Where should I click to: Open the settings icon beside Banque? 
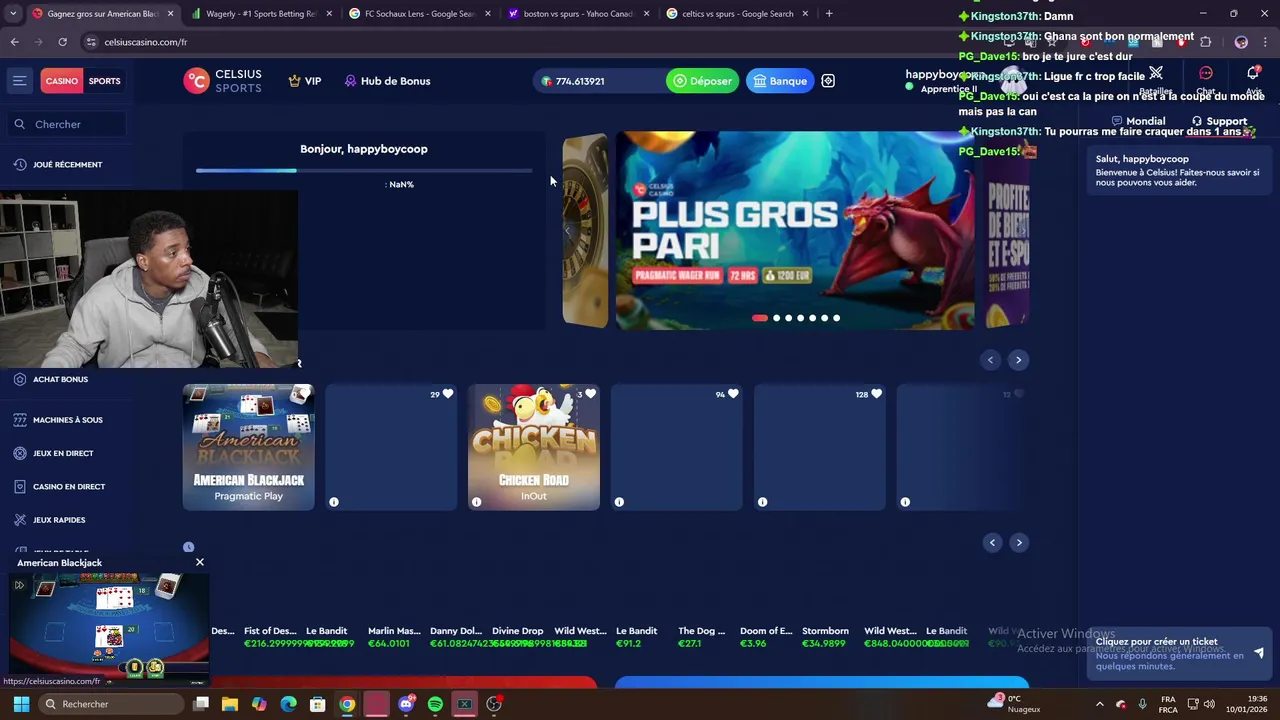click(x=828, y=81)
